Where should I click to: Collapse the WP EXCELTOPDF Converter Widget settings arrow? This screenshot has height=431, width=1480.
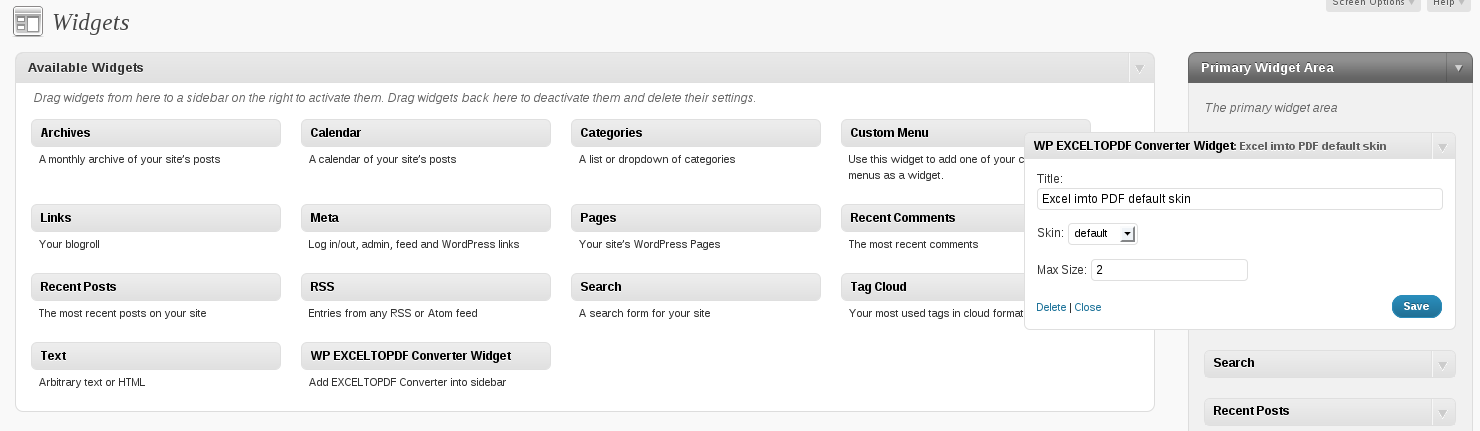click(1442, 146)
